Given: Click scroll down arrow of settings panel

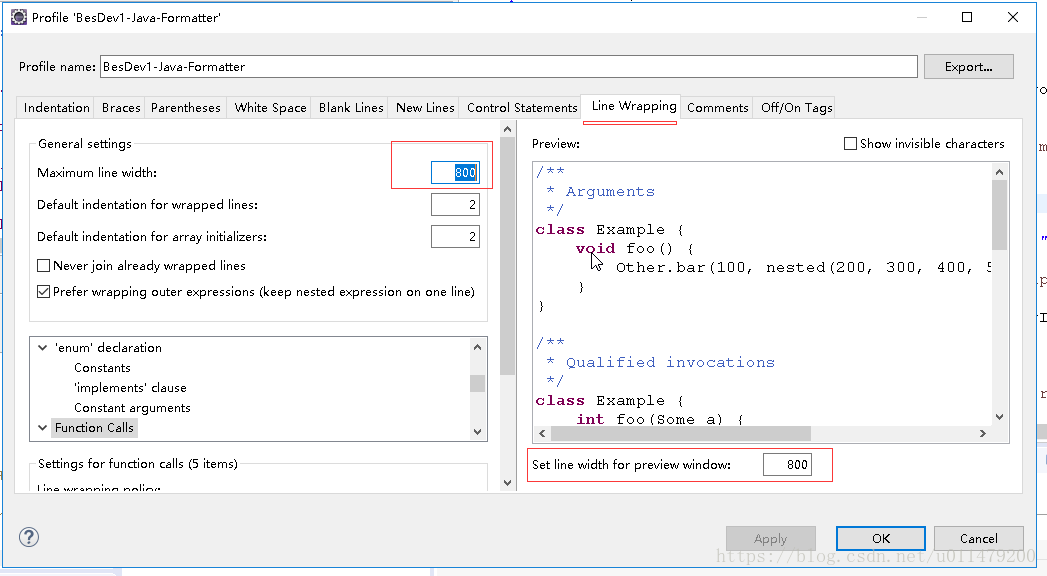Looking at the screenshot, I should coord(507,483).
